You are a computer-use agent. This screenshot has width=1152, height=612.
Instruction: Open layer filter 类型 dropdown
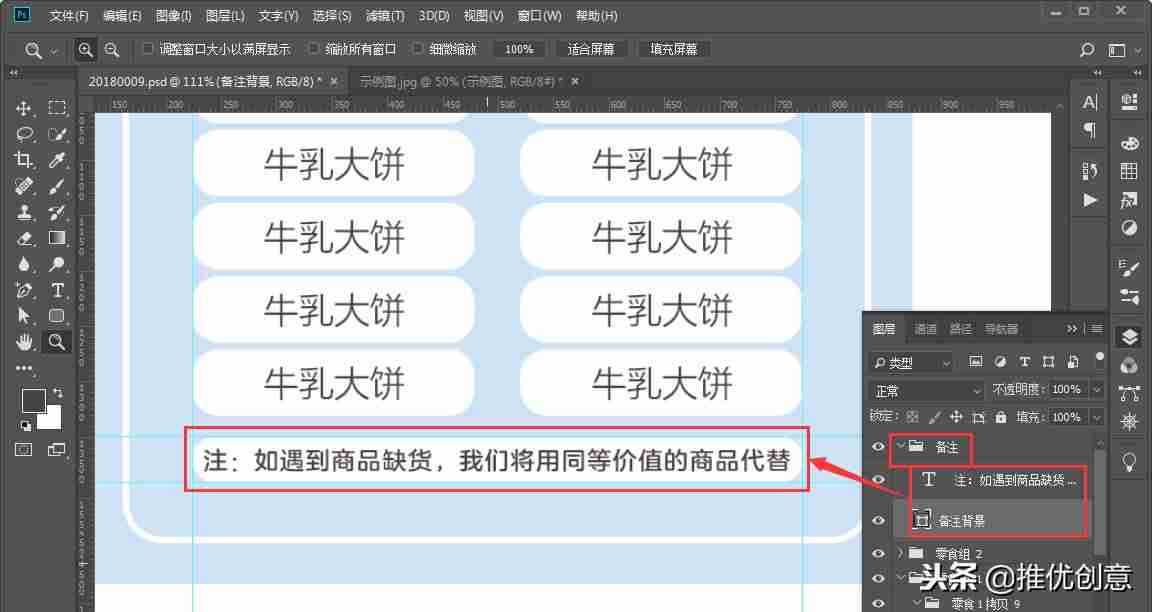tap(911, 362)
